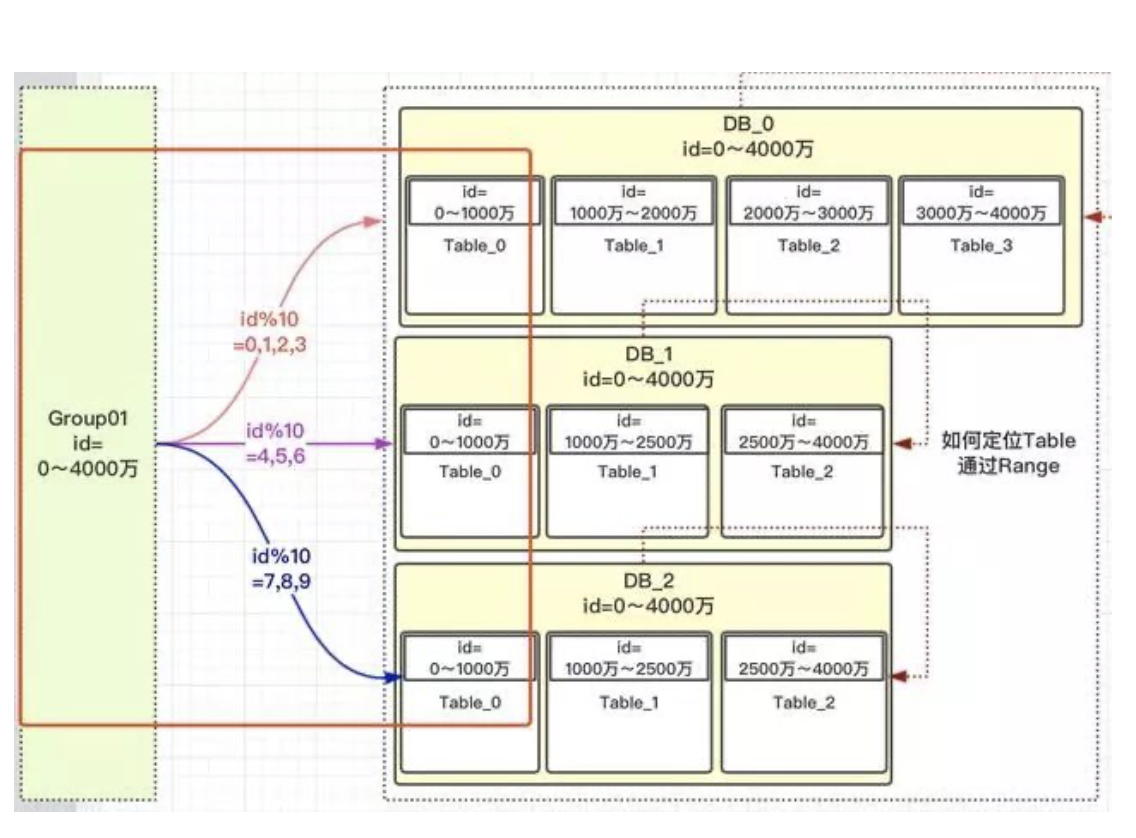Click the blue id%10 =7,8,9 label
Image resolution: width=1136 pixels, height=838 pixels.
tap(281, 566)
